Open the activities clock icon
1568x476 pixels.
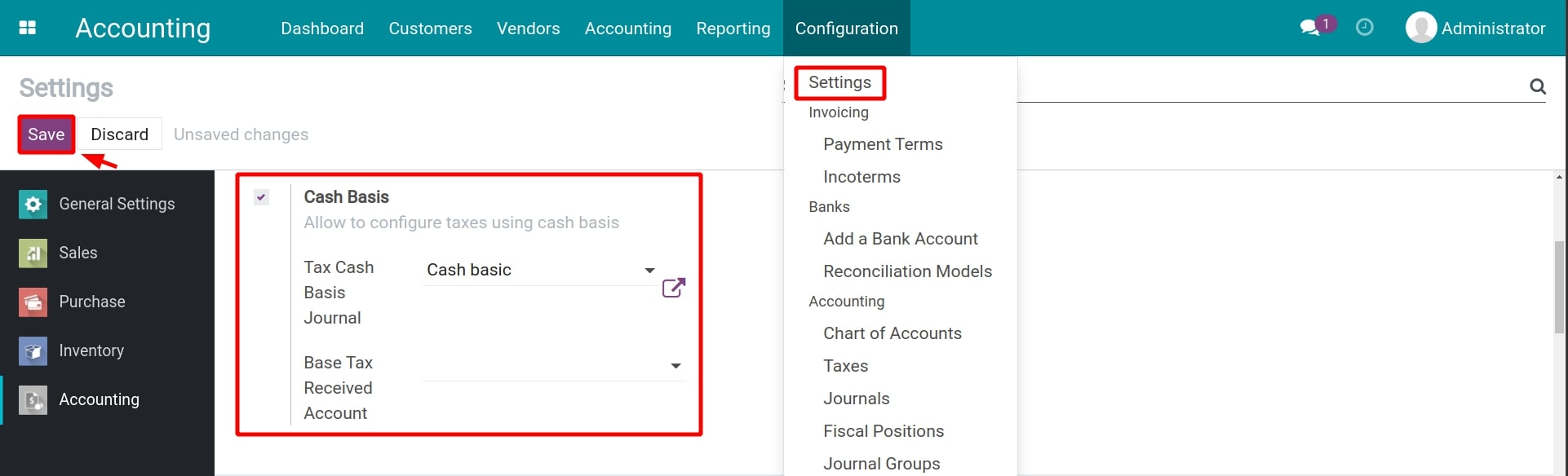[x=1365, y=26]
